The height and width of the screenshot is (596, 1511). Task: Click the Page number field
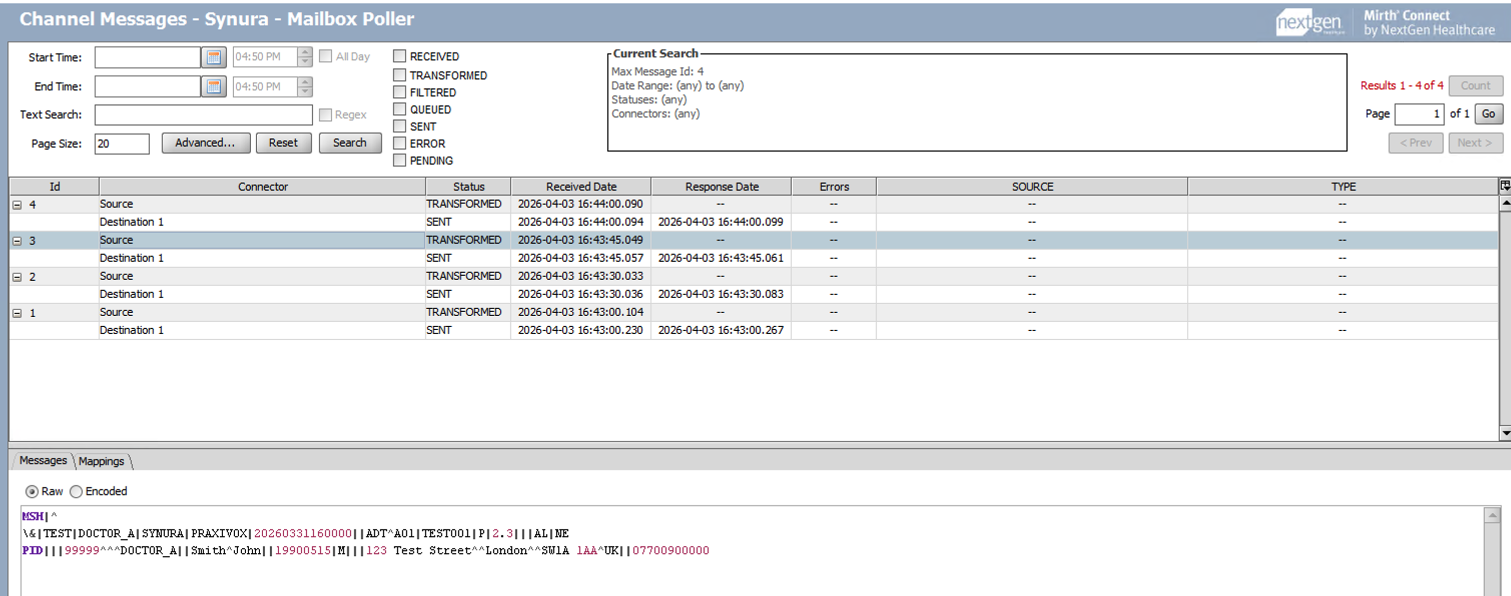pyautogui.click(x=1420, y=114)
